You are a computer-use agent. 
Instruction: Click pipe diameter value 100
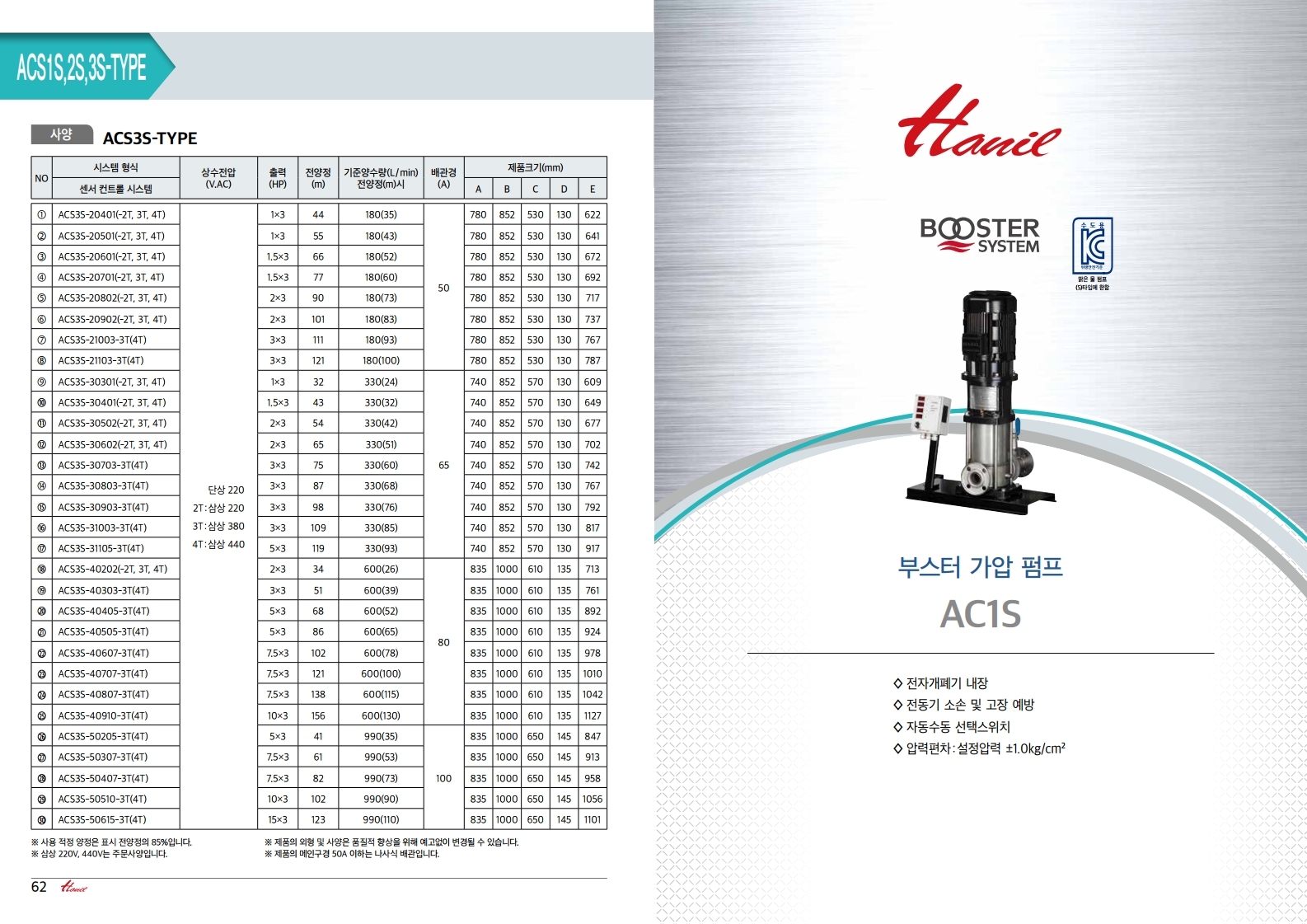(x=443, y=778)
